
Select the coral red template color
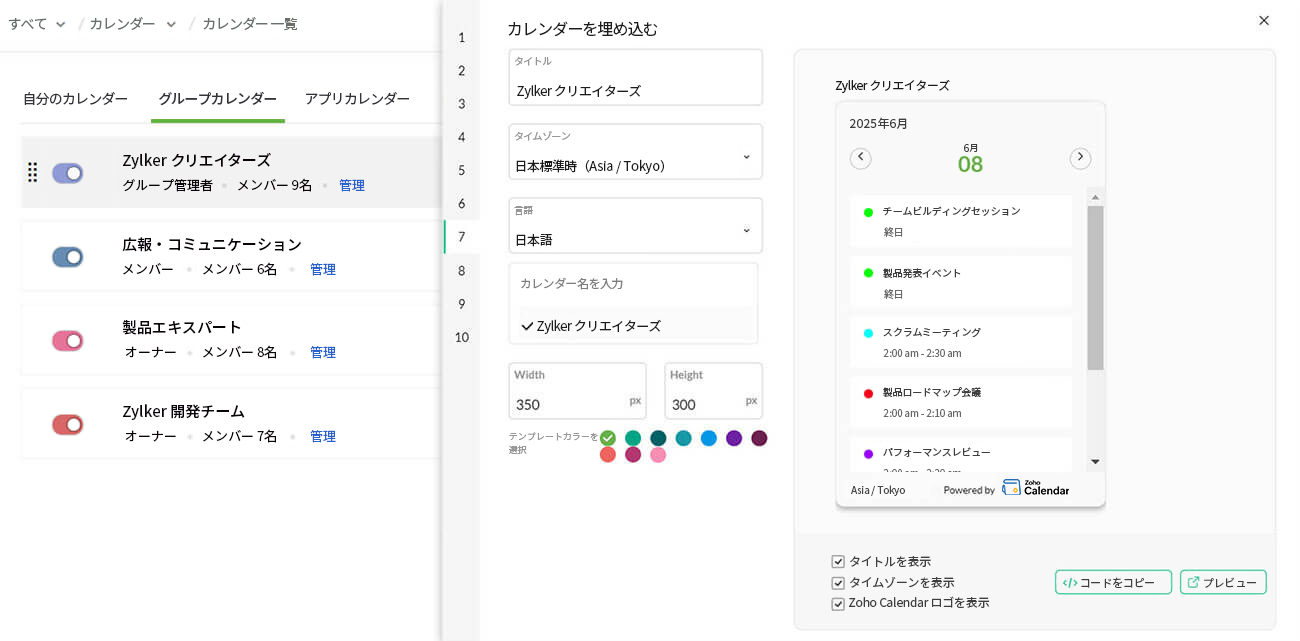coord(607,455)
